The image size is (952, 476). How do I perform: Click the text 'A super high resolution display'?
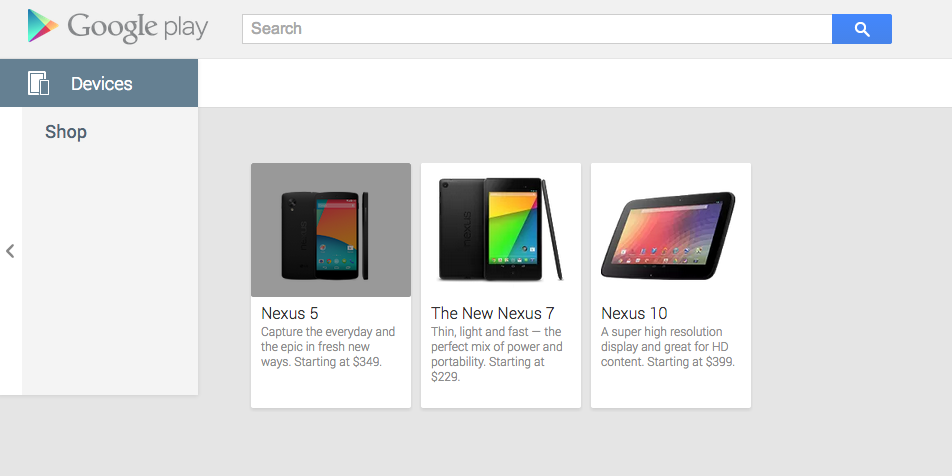pyautogui.click(x=662, y=339)
